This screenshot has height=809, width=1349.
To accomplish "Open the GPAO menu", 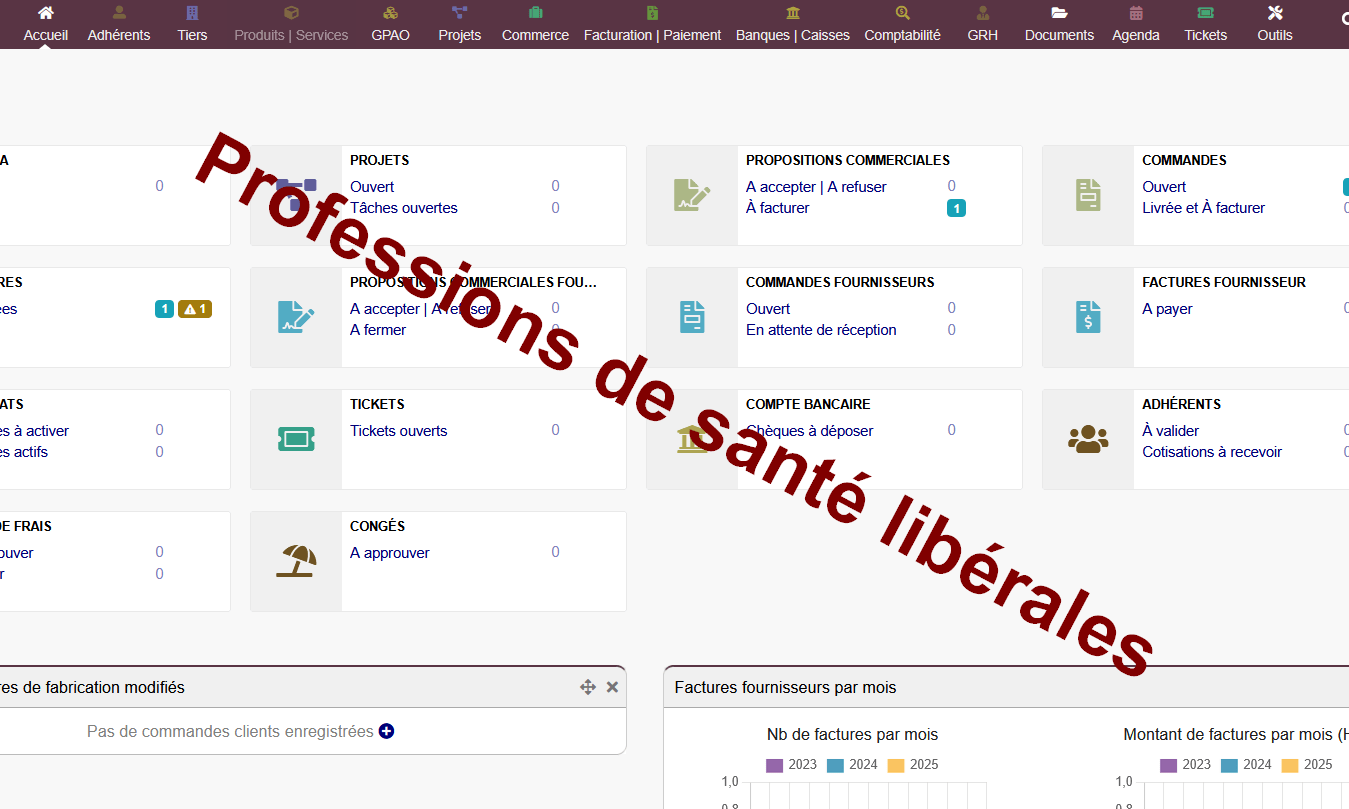I will [x=390, y=25].
